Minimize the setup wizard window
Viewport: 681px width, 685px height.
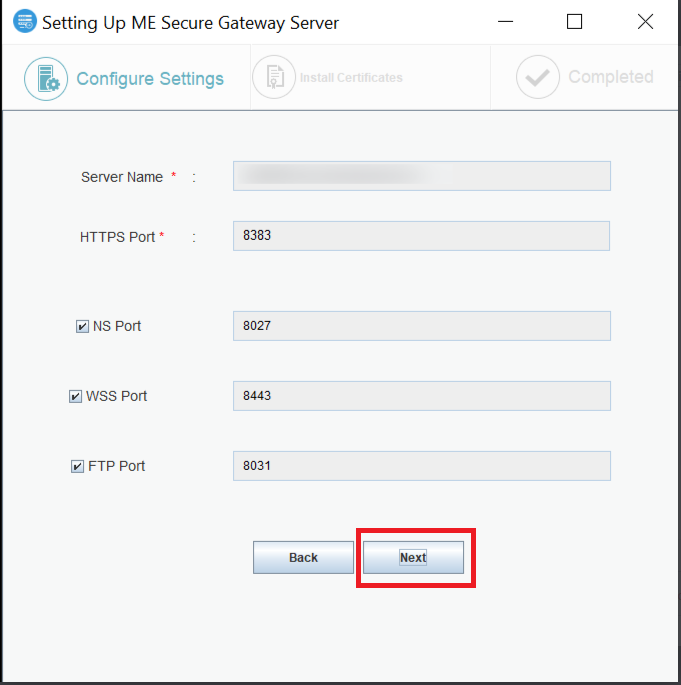click(x=503, y=22)
